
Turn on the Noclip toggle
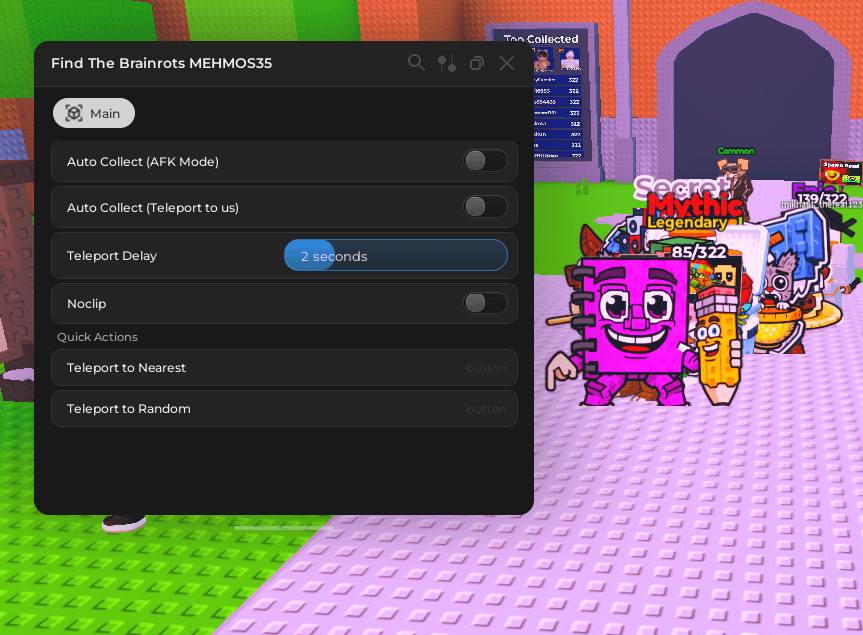tap(485, 303)
